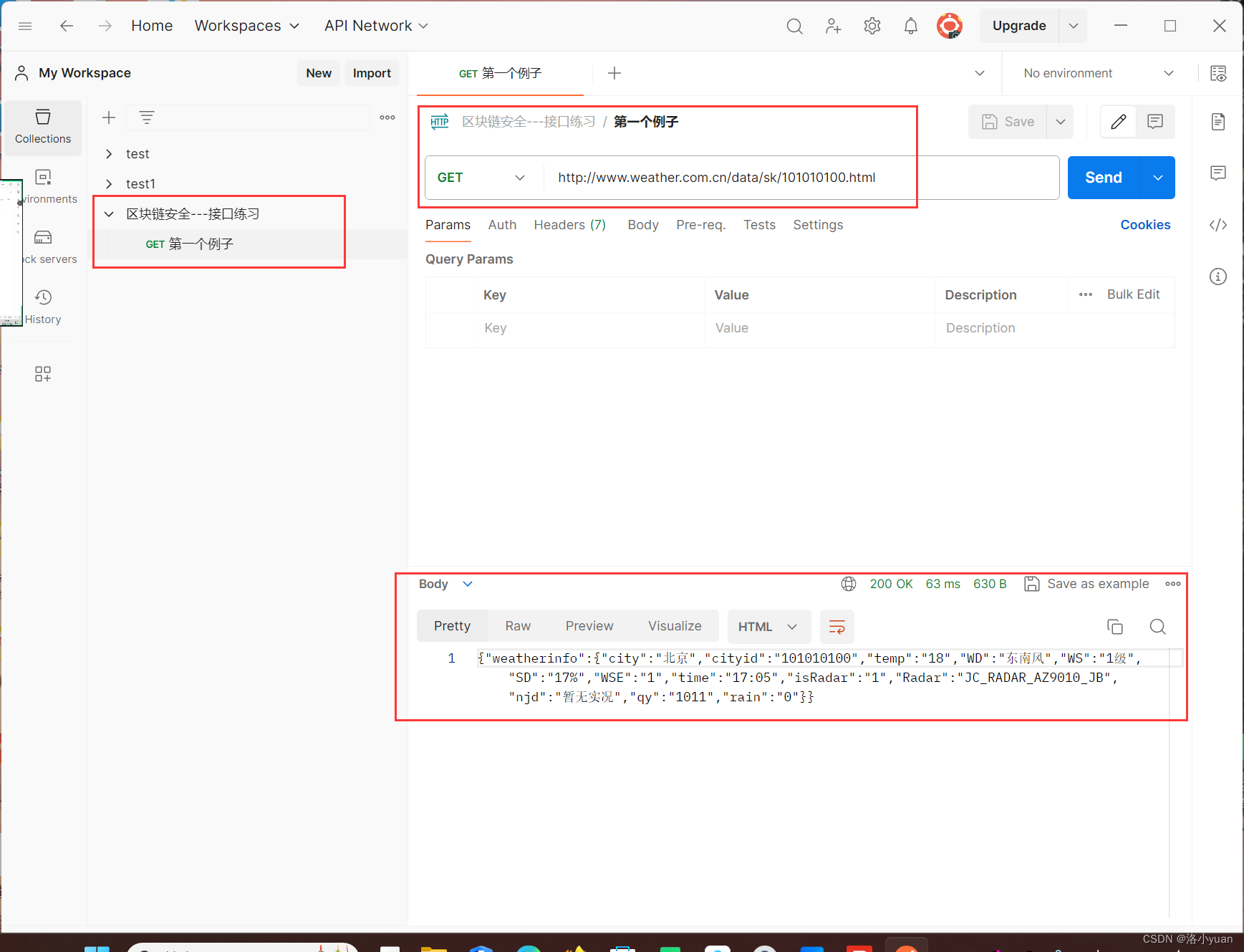
Task: Click the response network globe icon
Action: pyautogui.click(x=849, y=584)
